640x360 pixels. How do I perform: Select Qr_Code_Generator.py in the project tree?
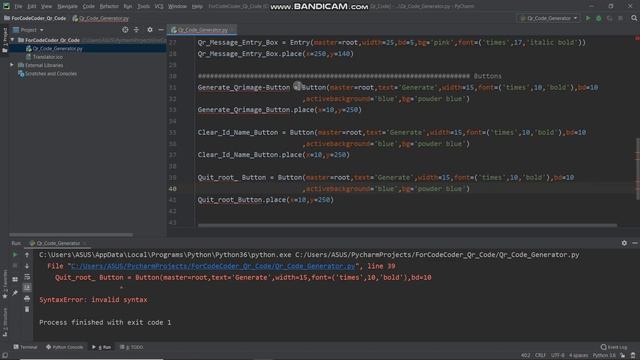(57, 49)
